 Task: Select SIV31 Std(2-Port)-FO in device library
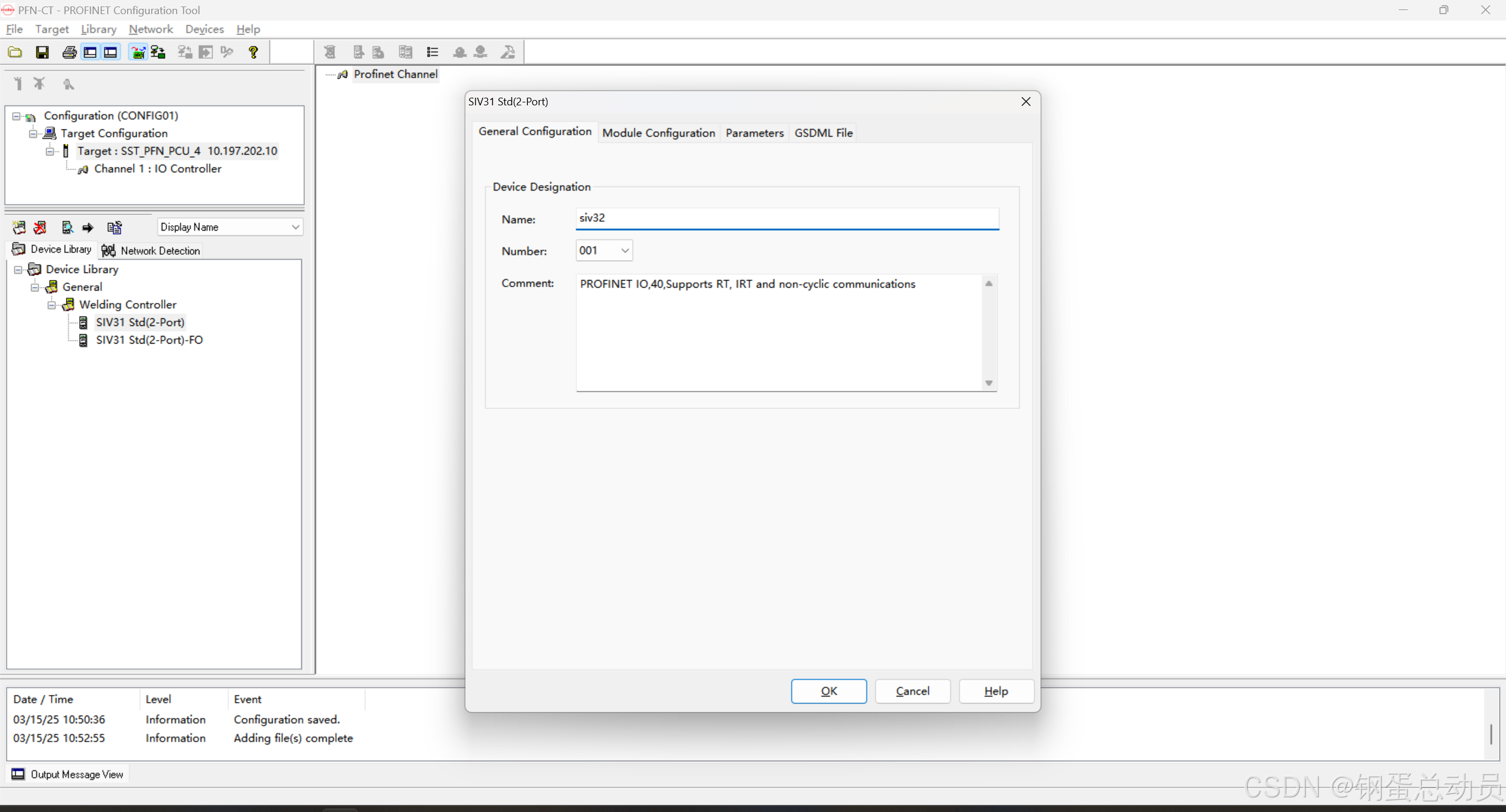(149, 340)
